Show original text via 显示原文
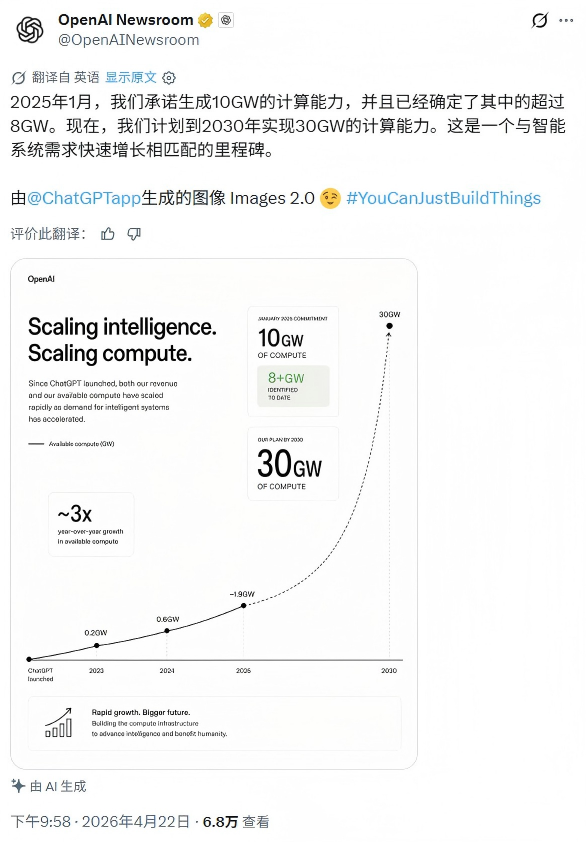 click(x=131, y=77)
